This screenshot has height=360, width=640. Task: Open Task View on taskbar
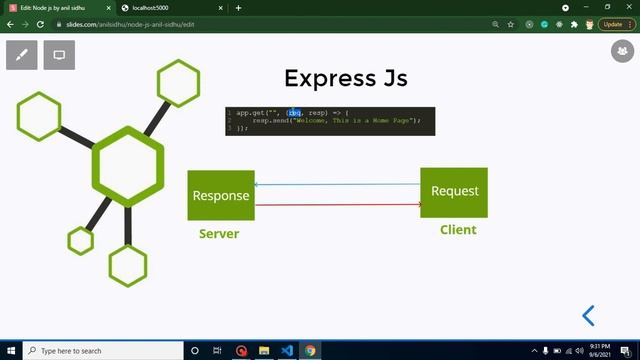click(217, 351)
